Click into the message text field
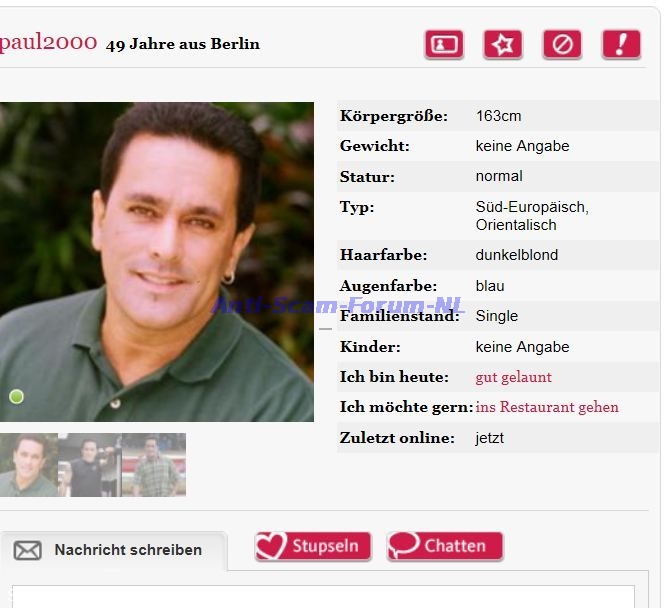This screenshot has height=608, width=672. point(322,596)
